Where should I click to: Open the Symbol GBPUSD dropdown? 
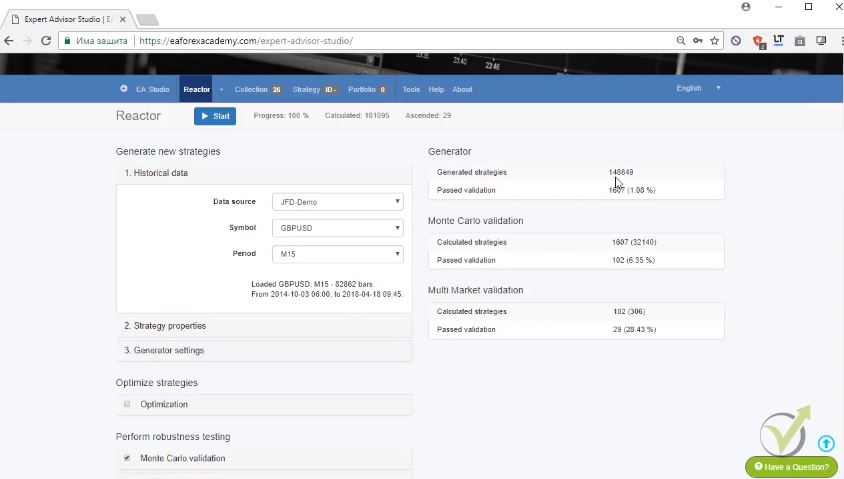[337, 228]
